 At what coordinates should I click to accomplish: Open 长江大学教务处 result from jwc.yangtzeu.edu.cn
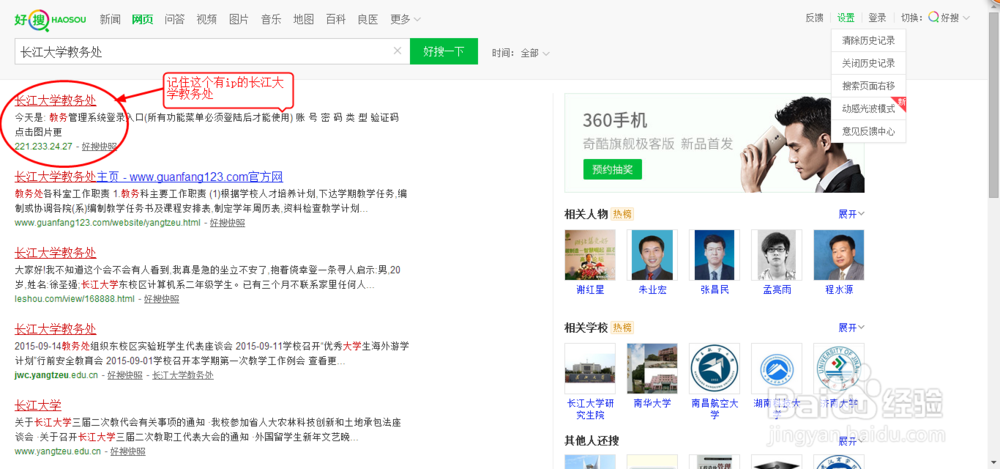55,329
